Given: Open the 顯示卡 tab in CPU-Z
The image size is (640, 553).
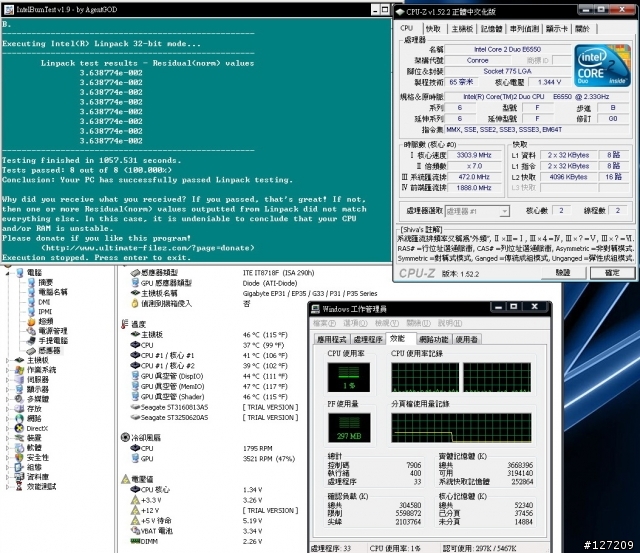Looking at the screenshot, I should (557, 29).
